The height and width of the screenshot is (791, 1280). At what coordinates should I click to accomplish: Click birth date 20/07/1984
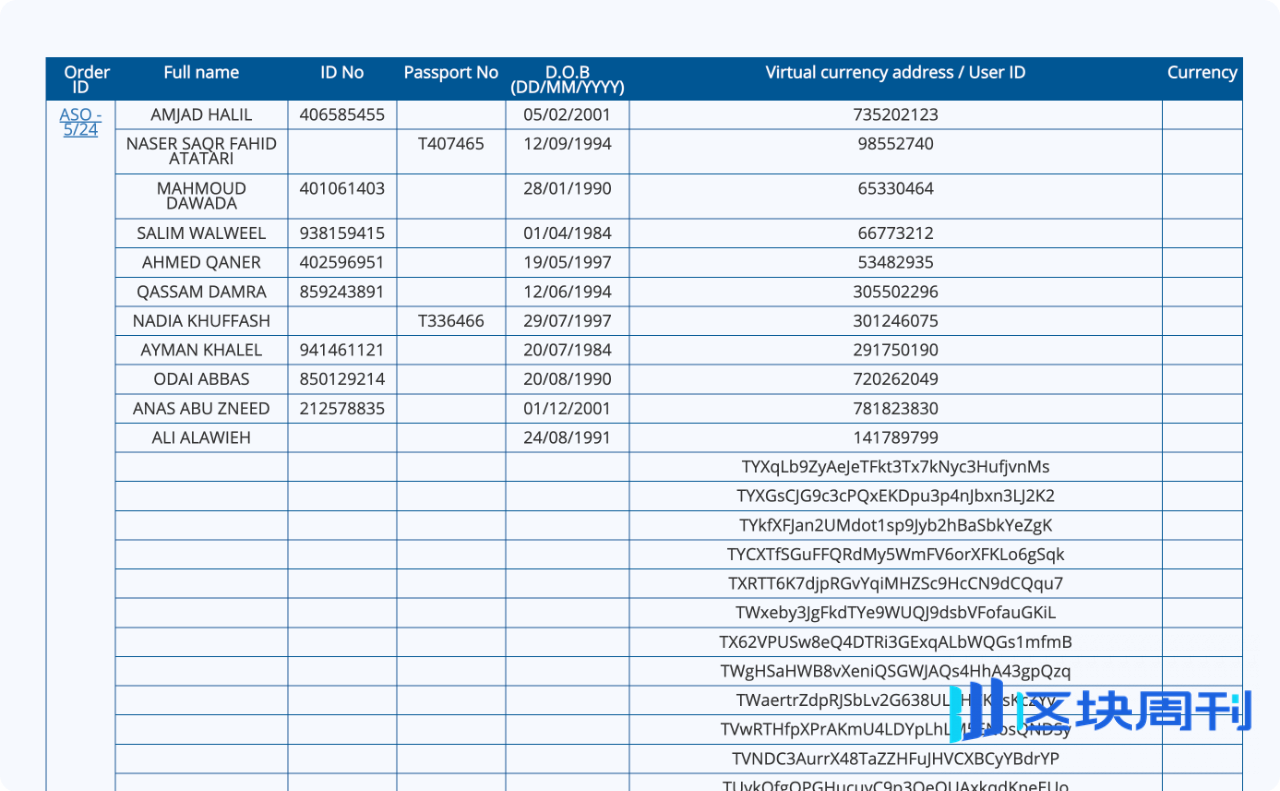point(567,350)
